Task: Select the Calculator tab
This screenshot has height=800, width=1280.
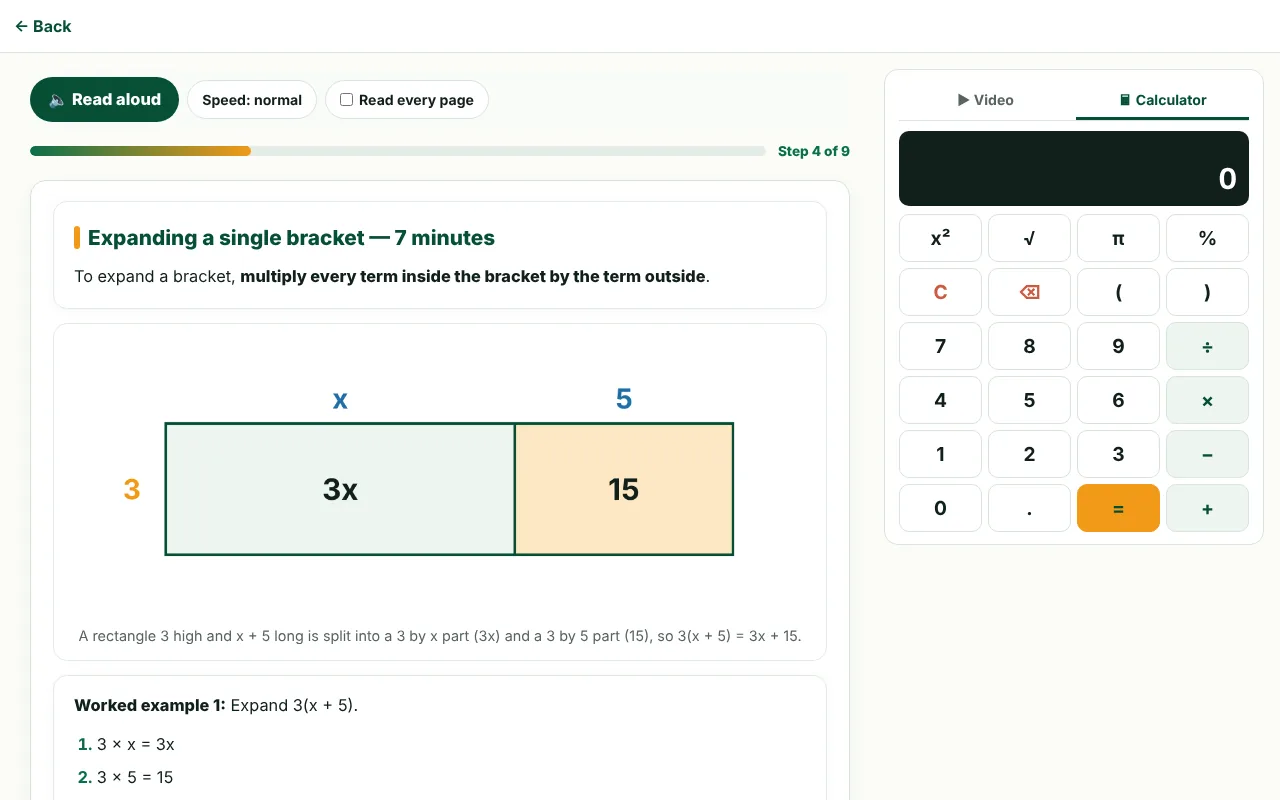Action: click(x=1162, y=100)
